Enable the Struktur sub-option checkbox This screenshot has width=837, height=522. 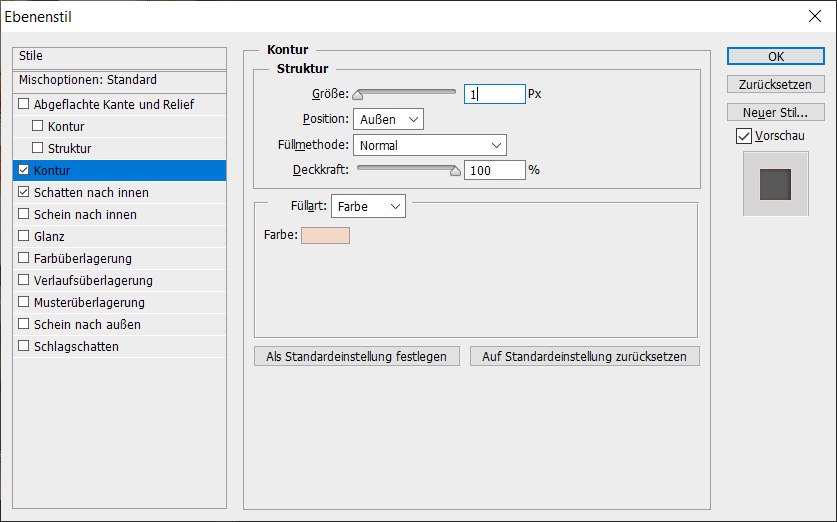coord(37,147)
